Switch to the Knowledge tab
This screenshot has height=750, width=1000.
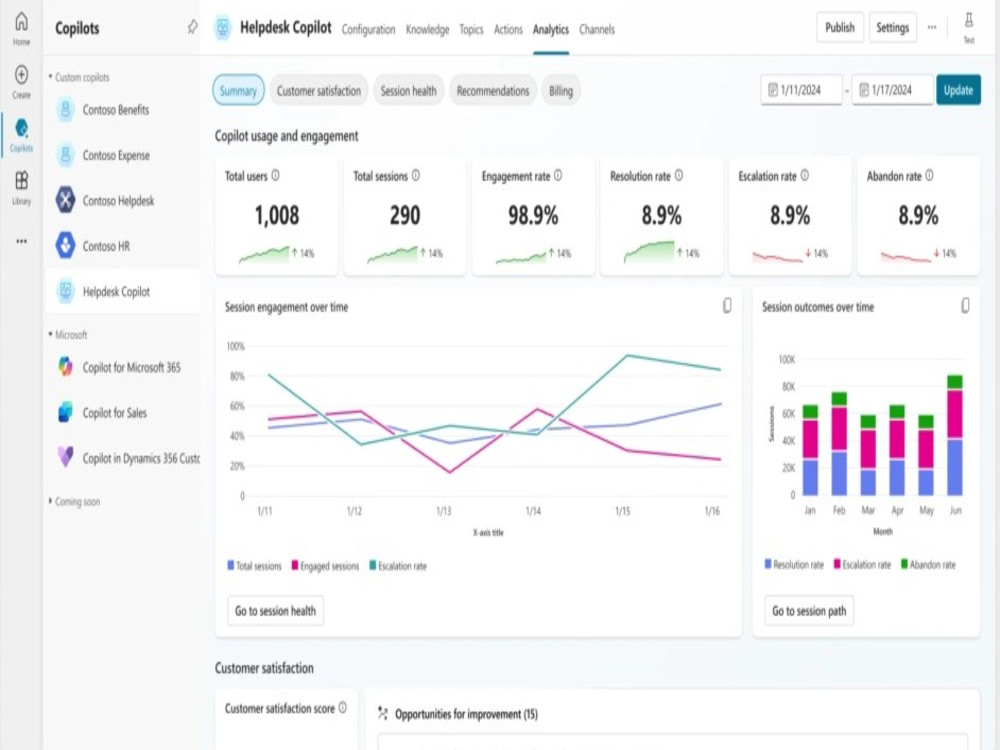point(427,29)
